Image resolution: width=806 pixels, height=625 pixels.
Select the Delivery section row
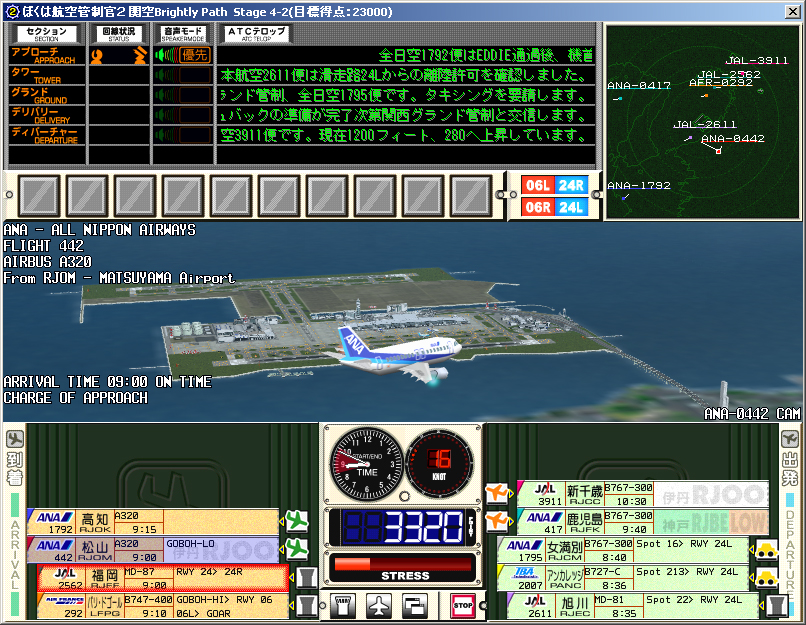pyautogui.click(x=46, y=115)
